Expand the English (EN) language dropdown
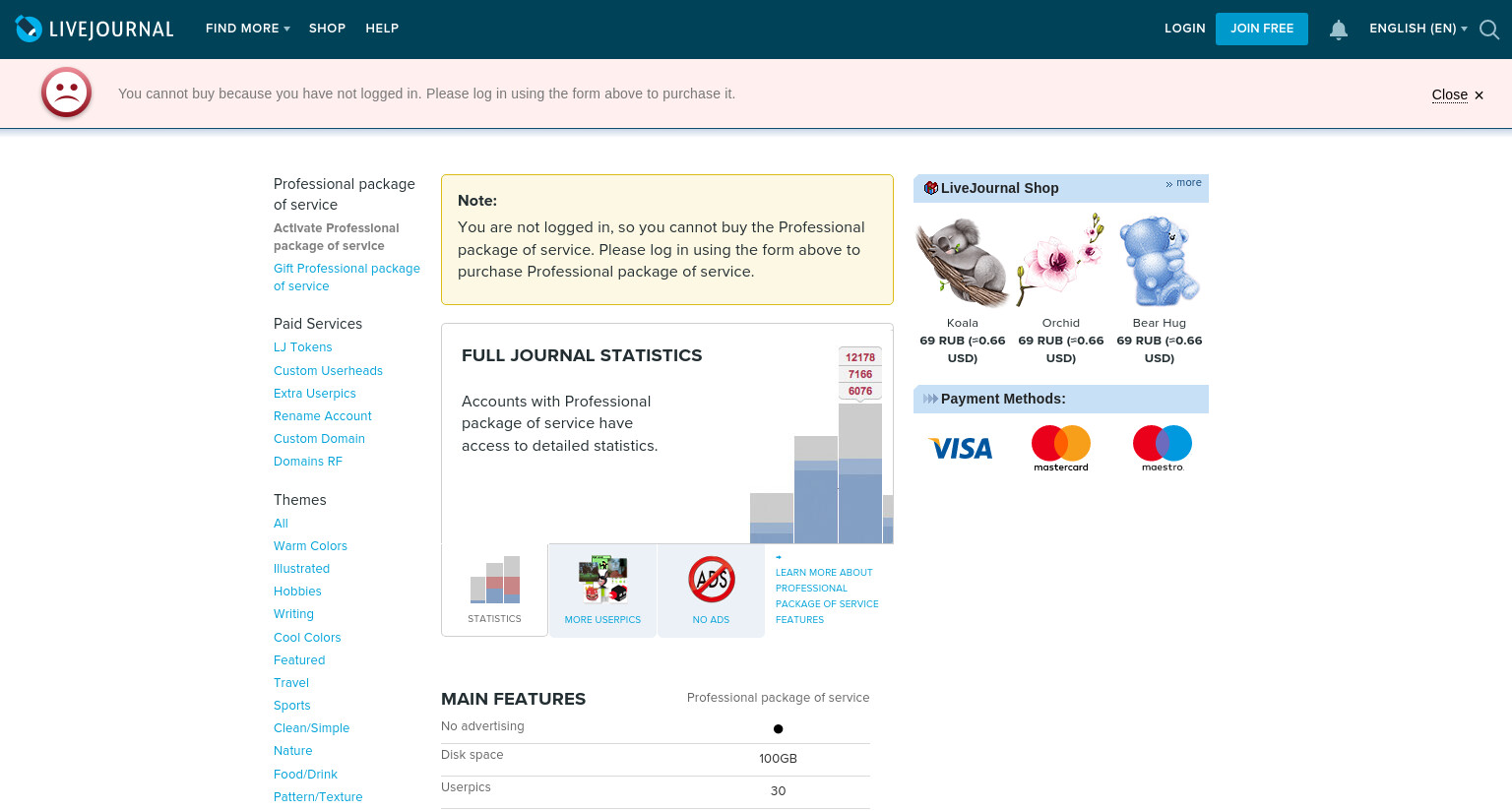The width and height of the screenshot is (1512, 811). point(1418,29)
